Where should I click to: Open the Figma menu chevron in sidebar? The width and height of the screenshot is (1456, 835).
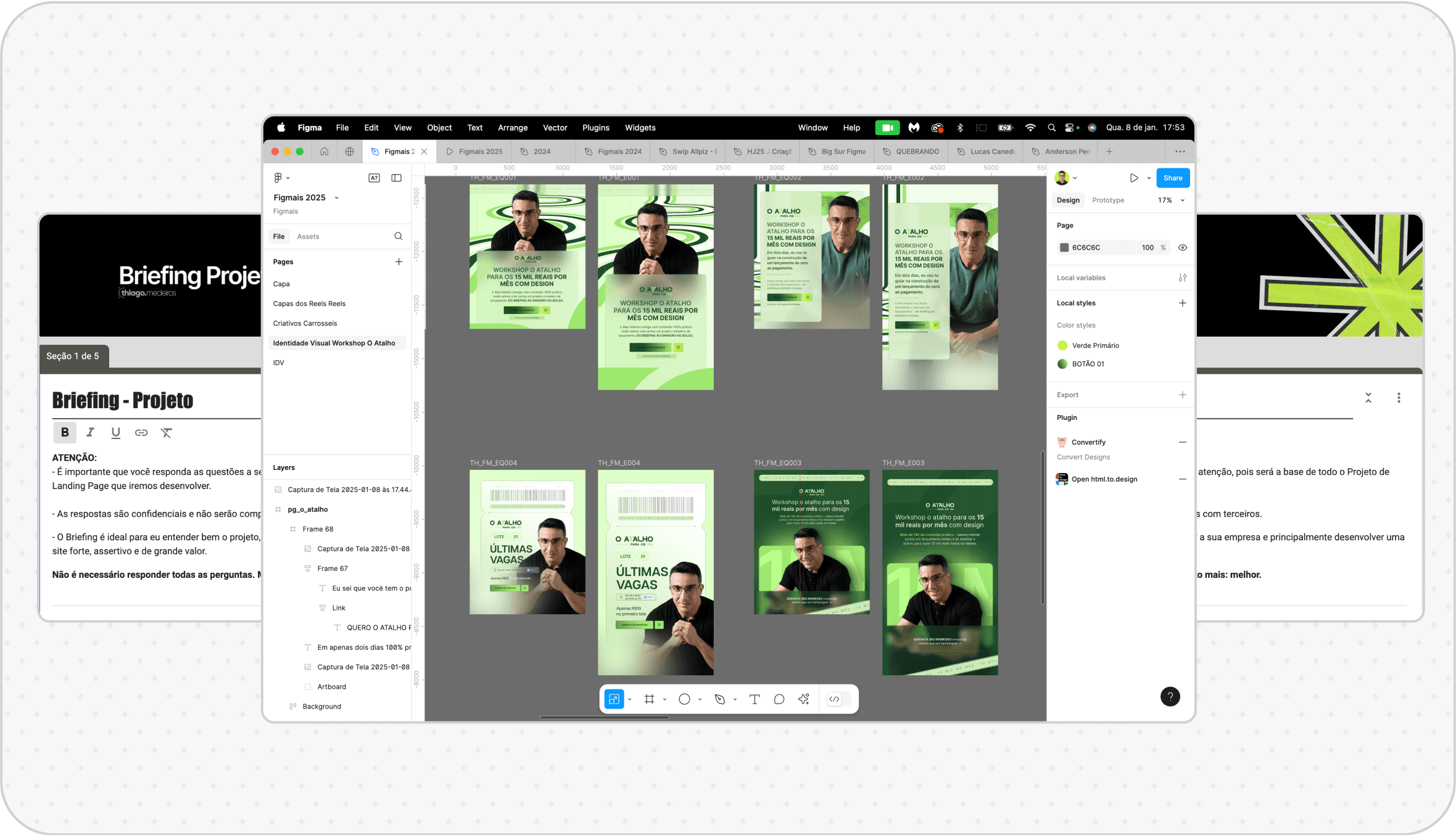288,178
